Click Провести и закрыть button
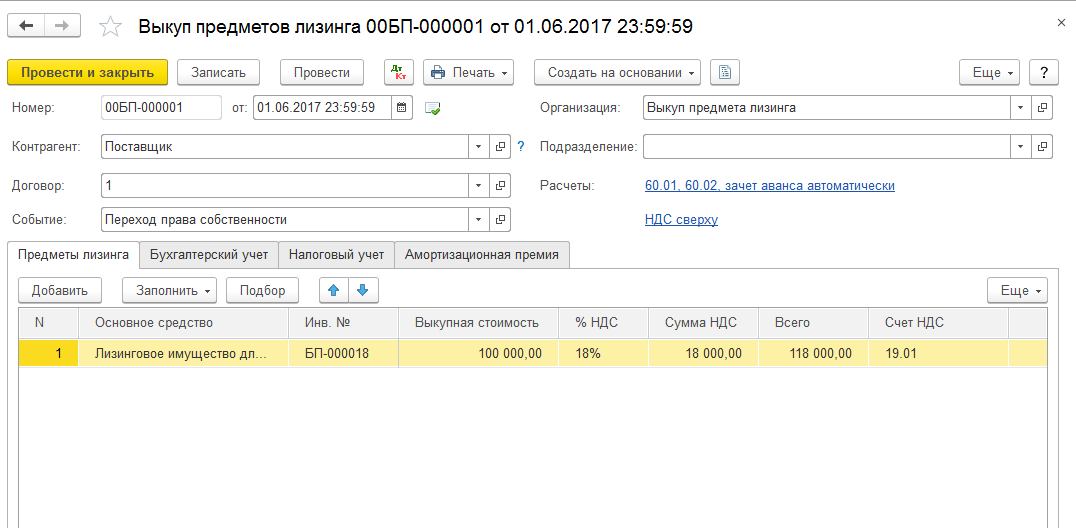1076x528 pixels. 88,72
